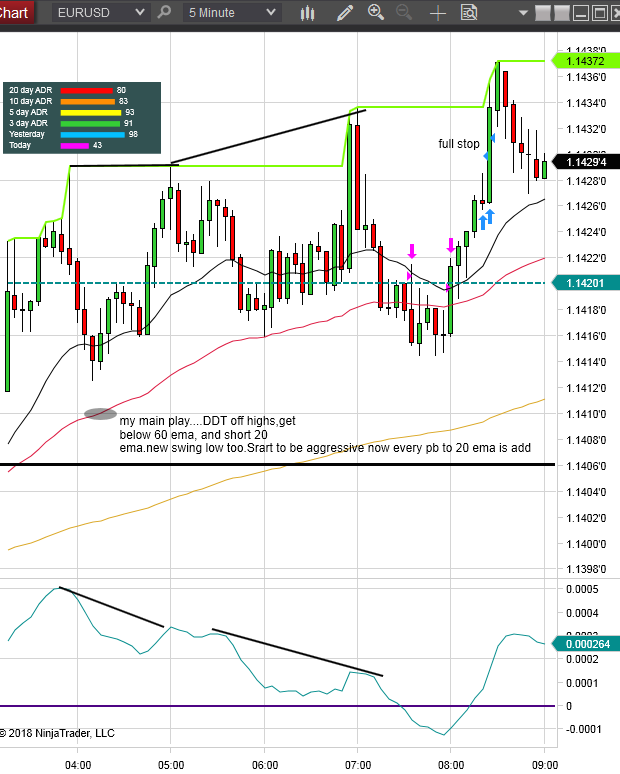Click the zoom out icon
620x774 pixels.
pyautogui.click(x=404, y=12)
